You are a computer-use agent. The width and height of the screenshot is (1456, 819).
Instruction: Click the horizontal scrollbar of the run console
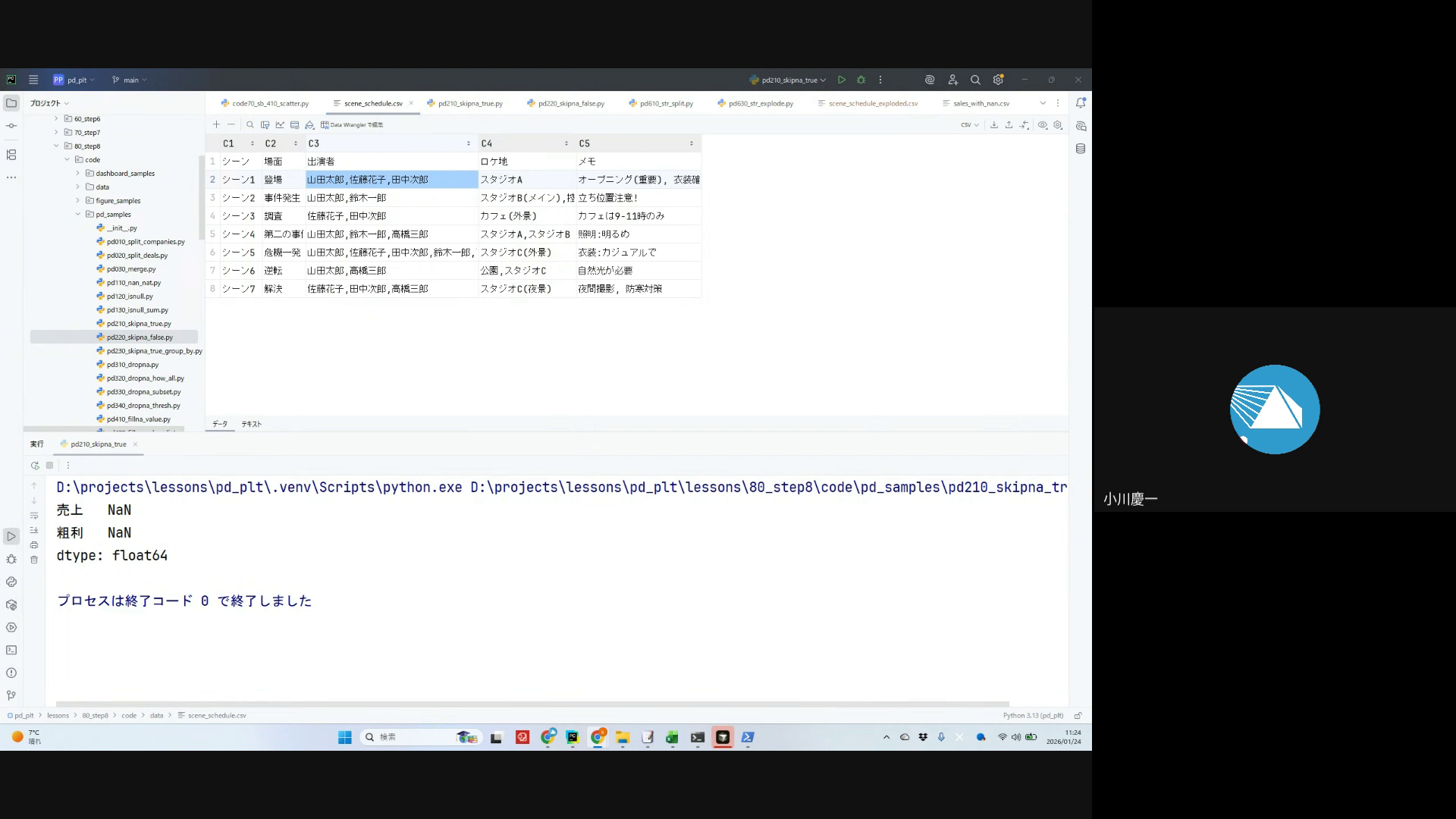531,704
